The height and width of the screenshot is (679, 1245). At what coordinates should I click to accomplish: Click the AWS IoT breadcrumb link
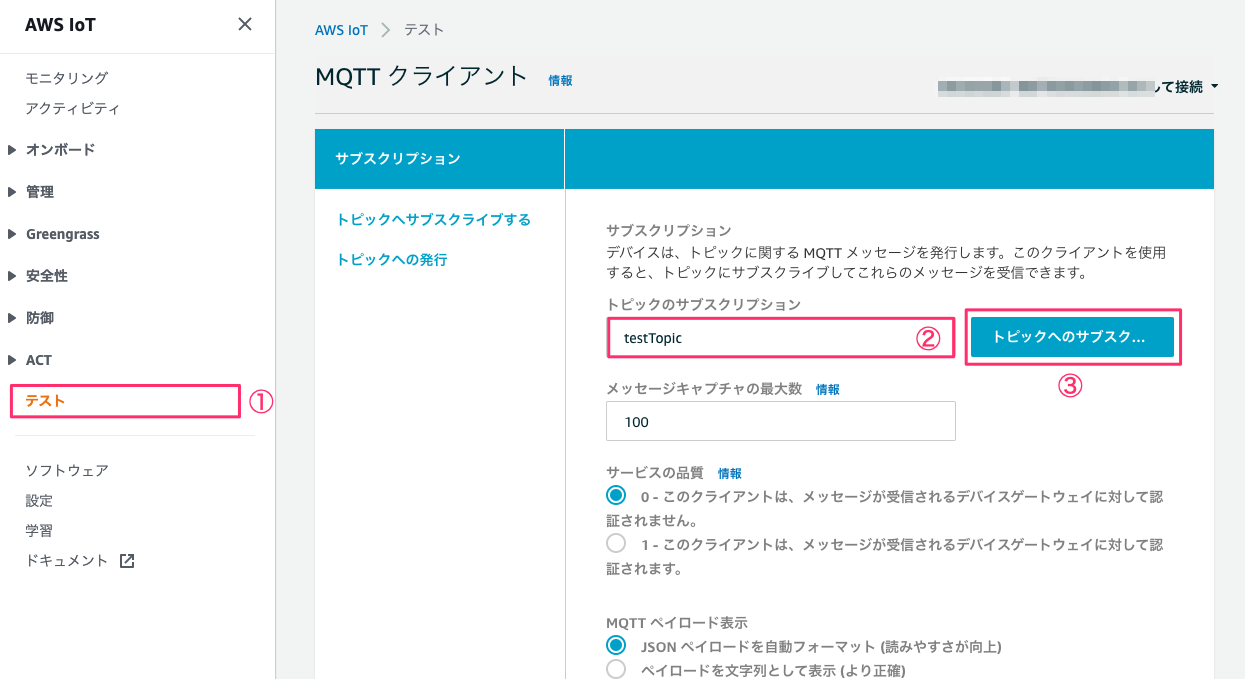[x=342, y=29]
